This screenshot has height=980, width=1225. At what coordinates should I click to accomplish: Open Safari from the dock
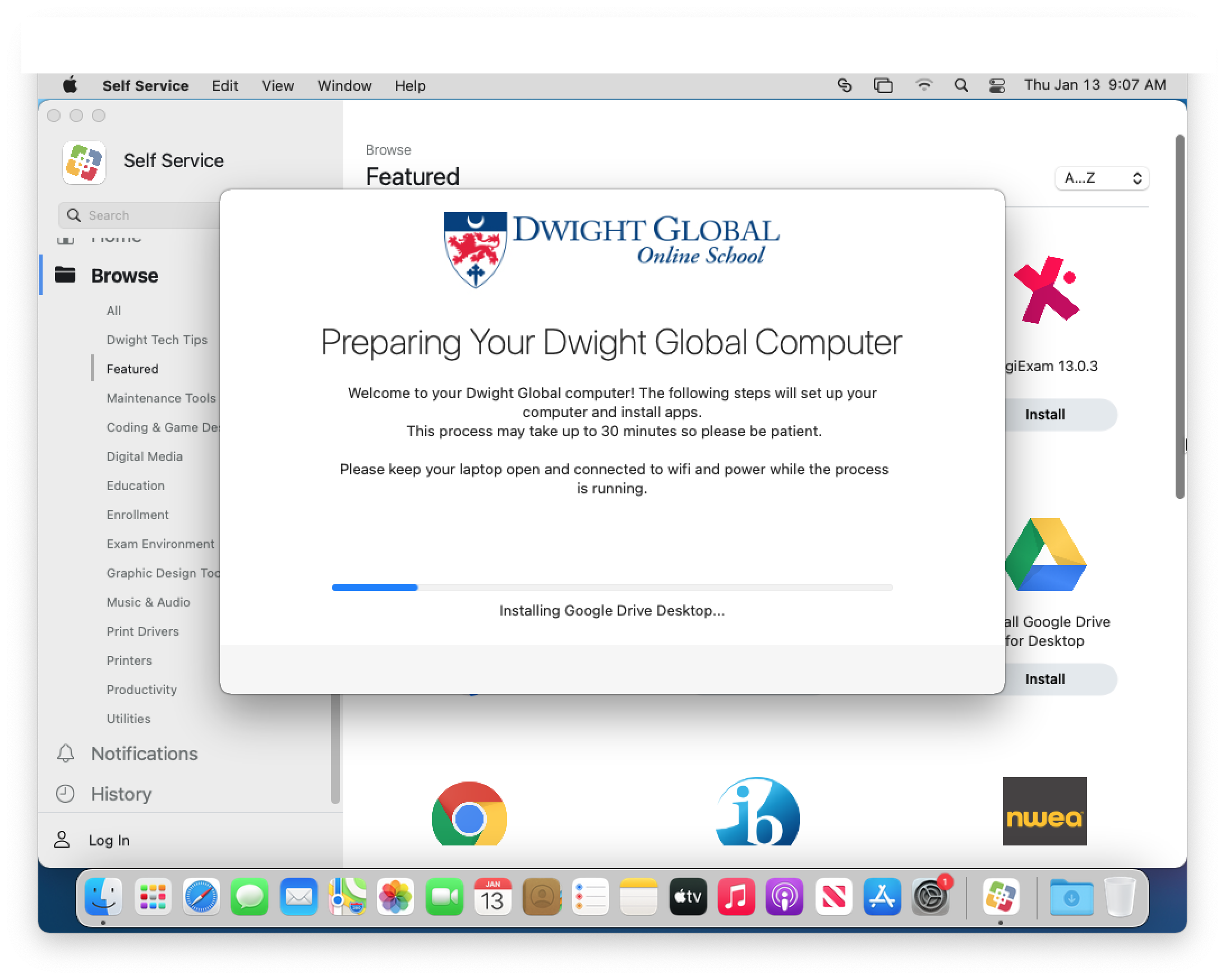point(201,897)
